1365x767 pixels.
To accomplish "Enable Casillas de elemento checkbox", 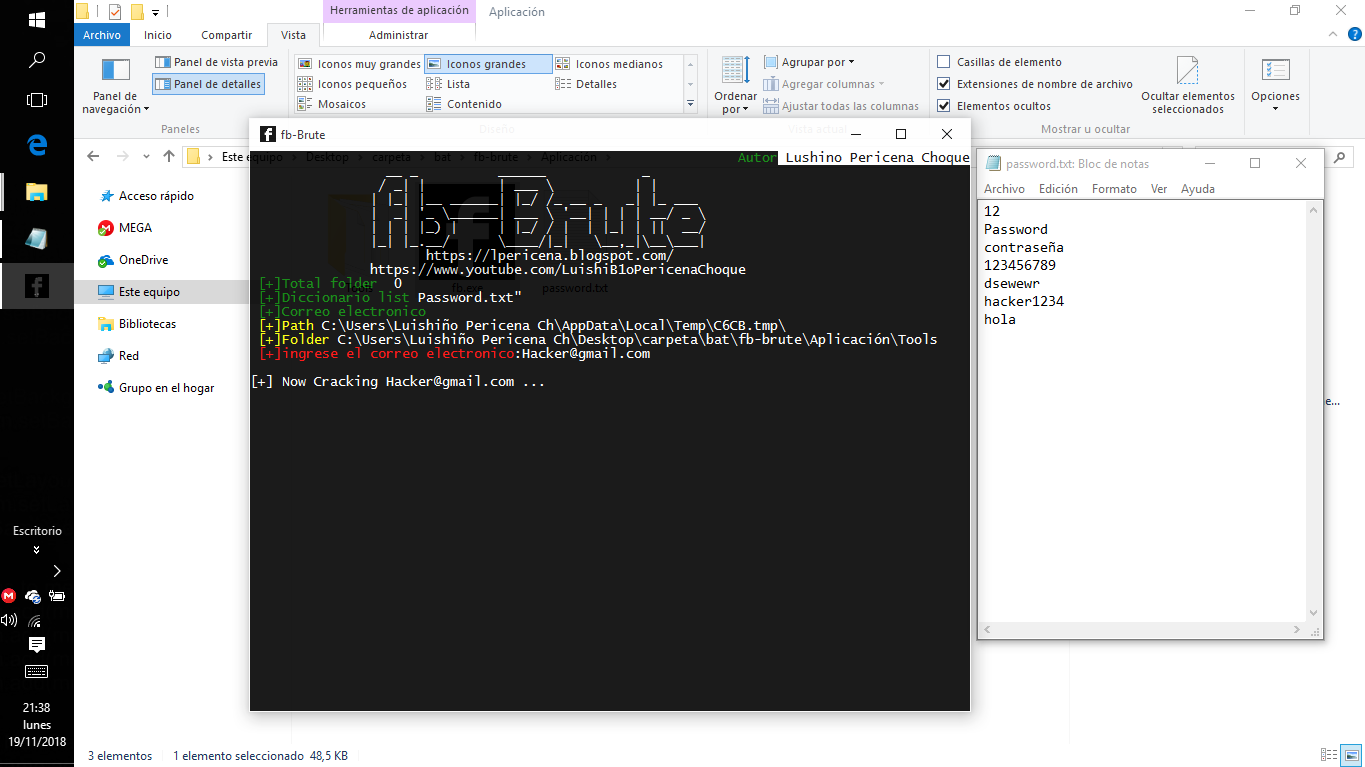I will 943,62.
